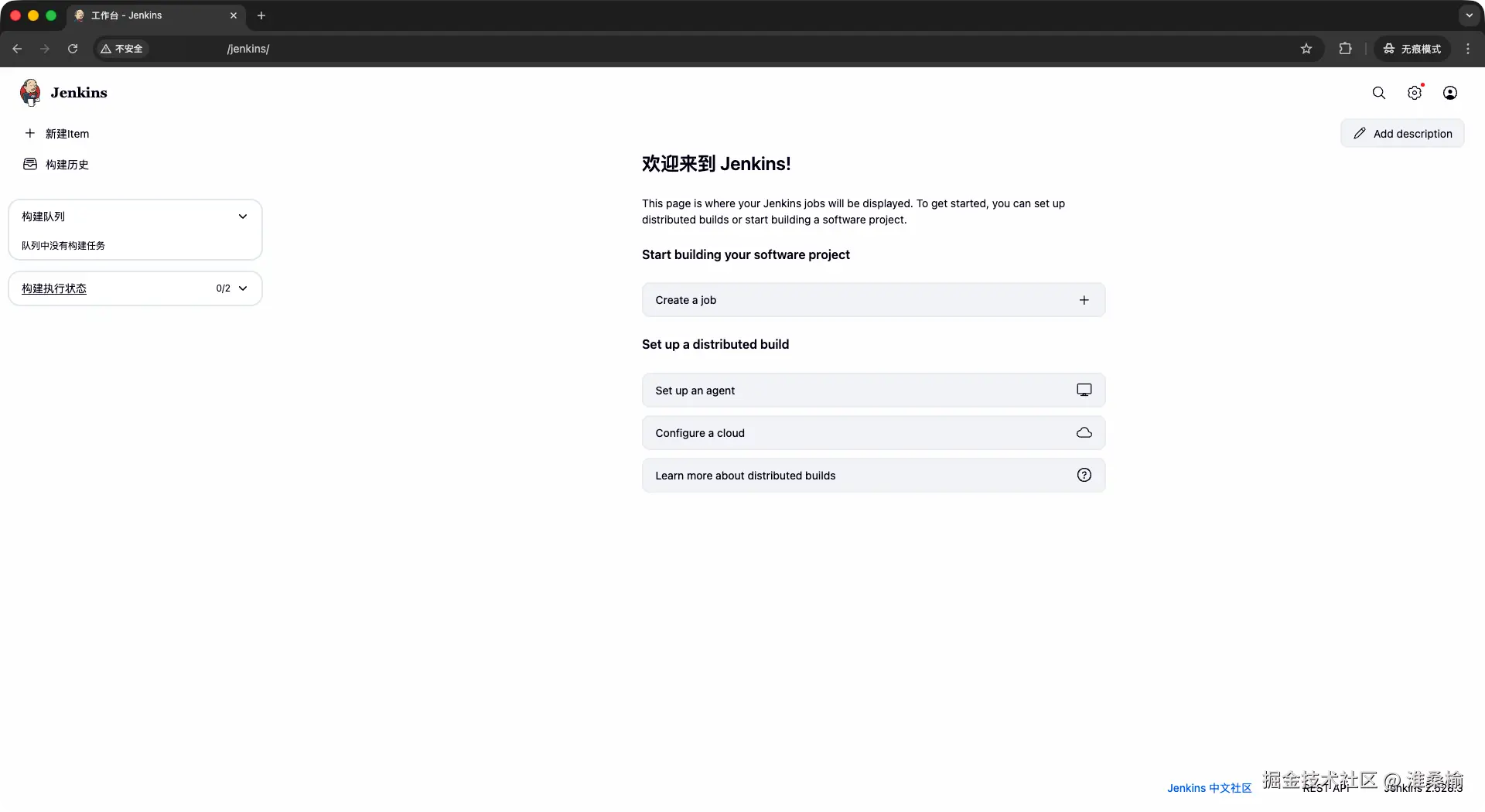The height and width of the screenshot is (812, 1485).
Task: Click the browser forward arrow
Action: pyautogui.click(x=45, y=49)
